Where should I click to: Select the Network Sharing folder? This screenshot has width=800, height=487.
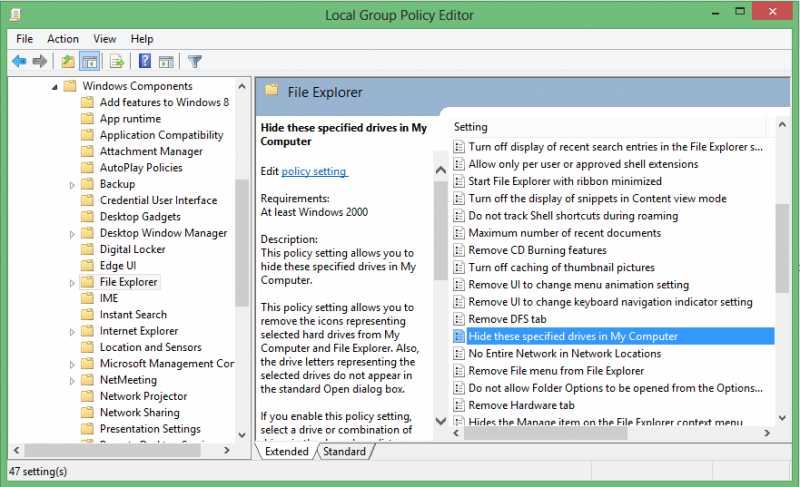tap(140, 413)
